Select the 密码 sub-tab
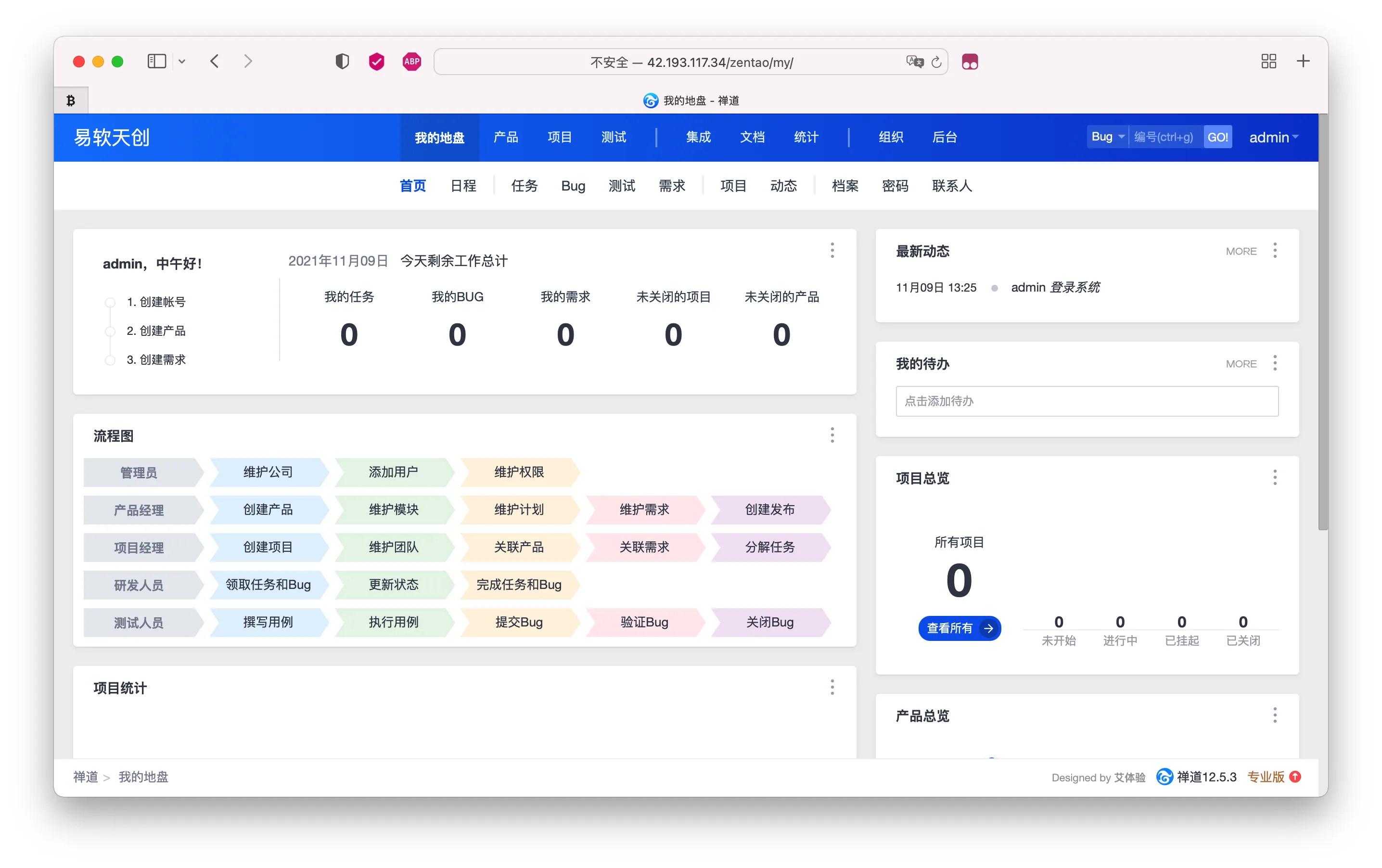This screenshot has height=868, width=1382. coord(895,186)
